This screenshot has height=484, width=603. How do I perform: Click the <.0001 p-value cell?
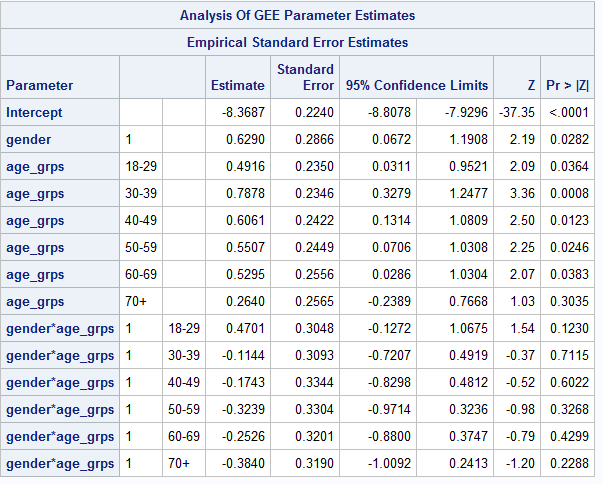click(568, 113)
